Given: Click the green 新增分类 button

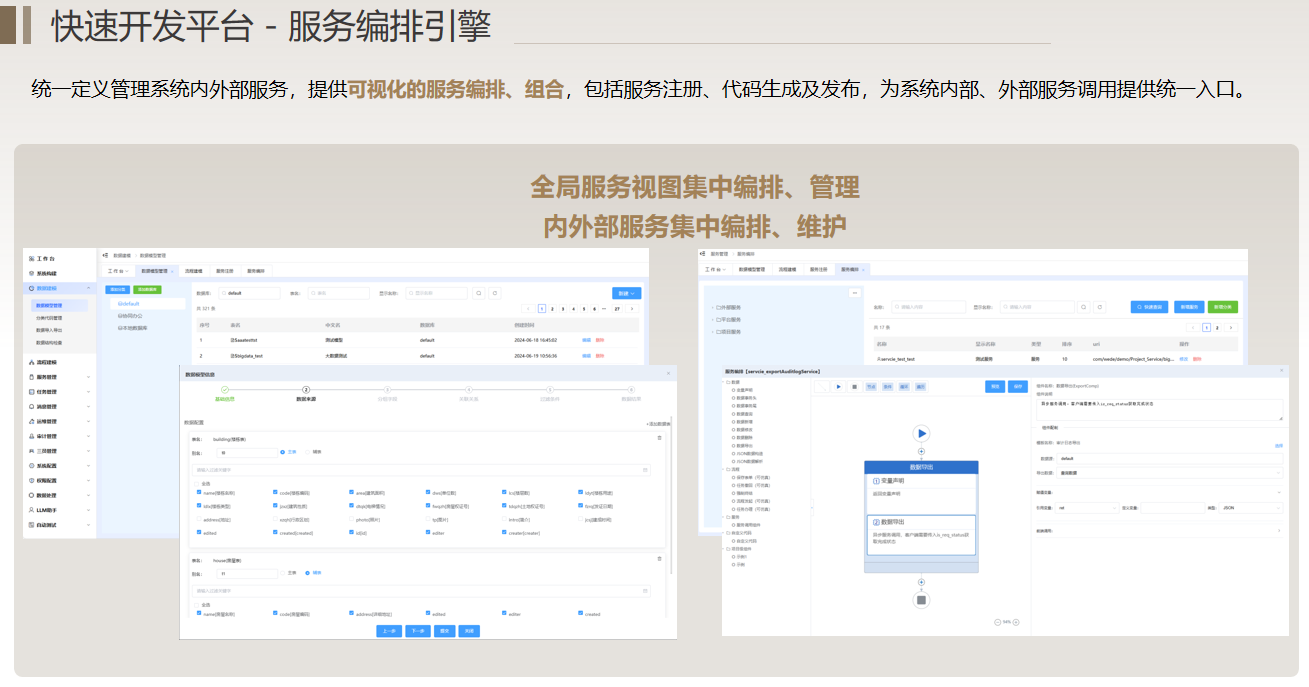Looking at the screenshot, I should [1222, 307].
